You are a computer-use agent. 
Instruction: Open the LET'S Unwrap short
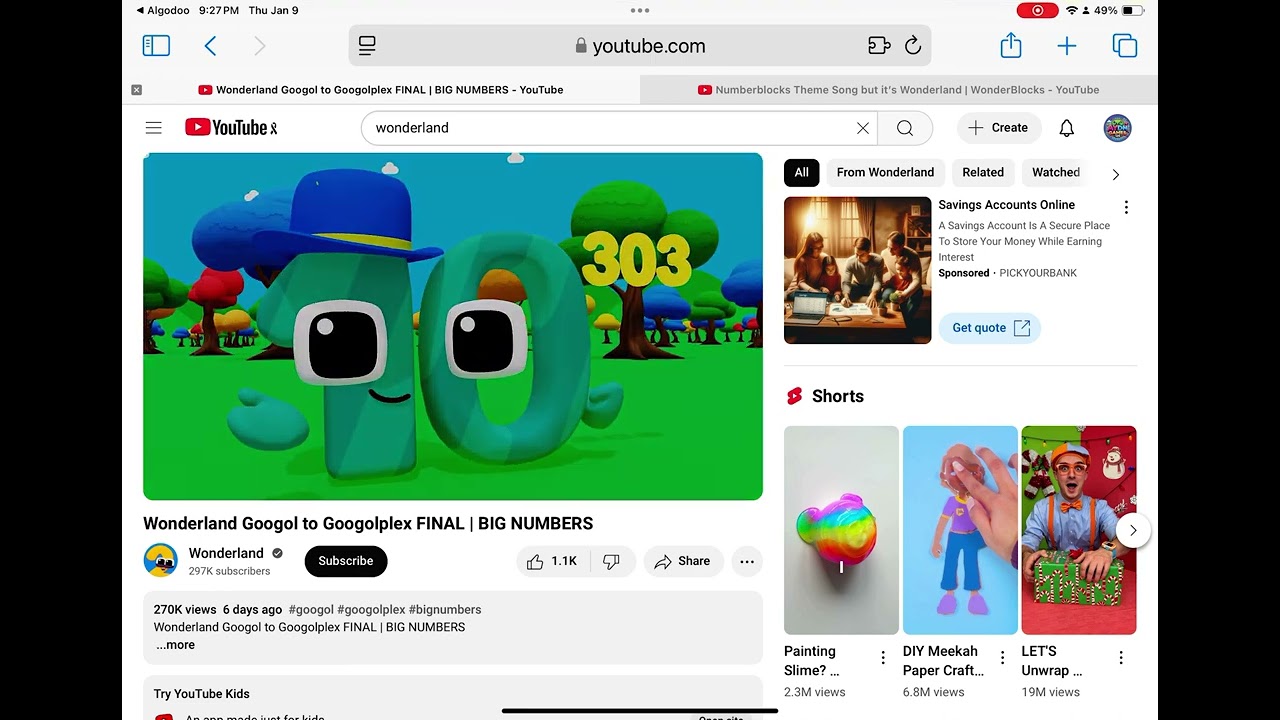(1078, 530)
